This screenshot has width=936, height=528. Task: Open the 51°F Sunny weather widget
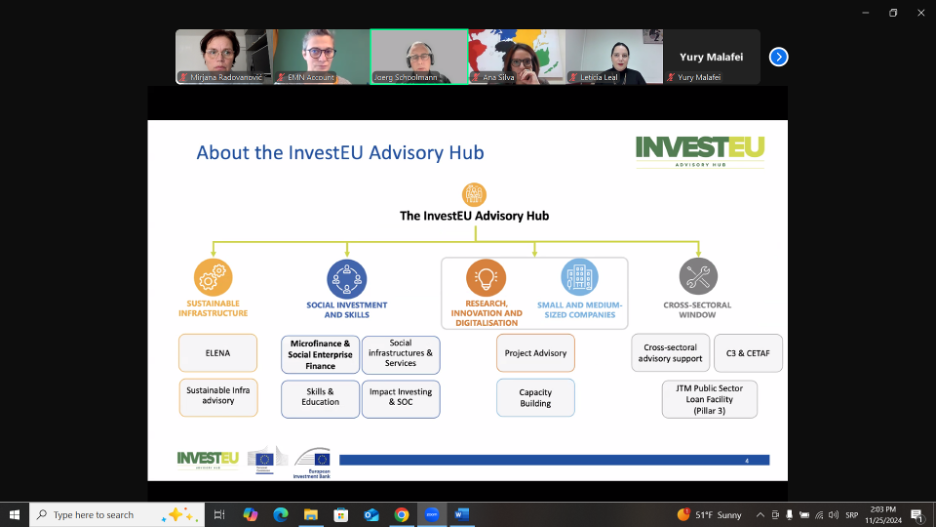709,515
